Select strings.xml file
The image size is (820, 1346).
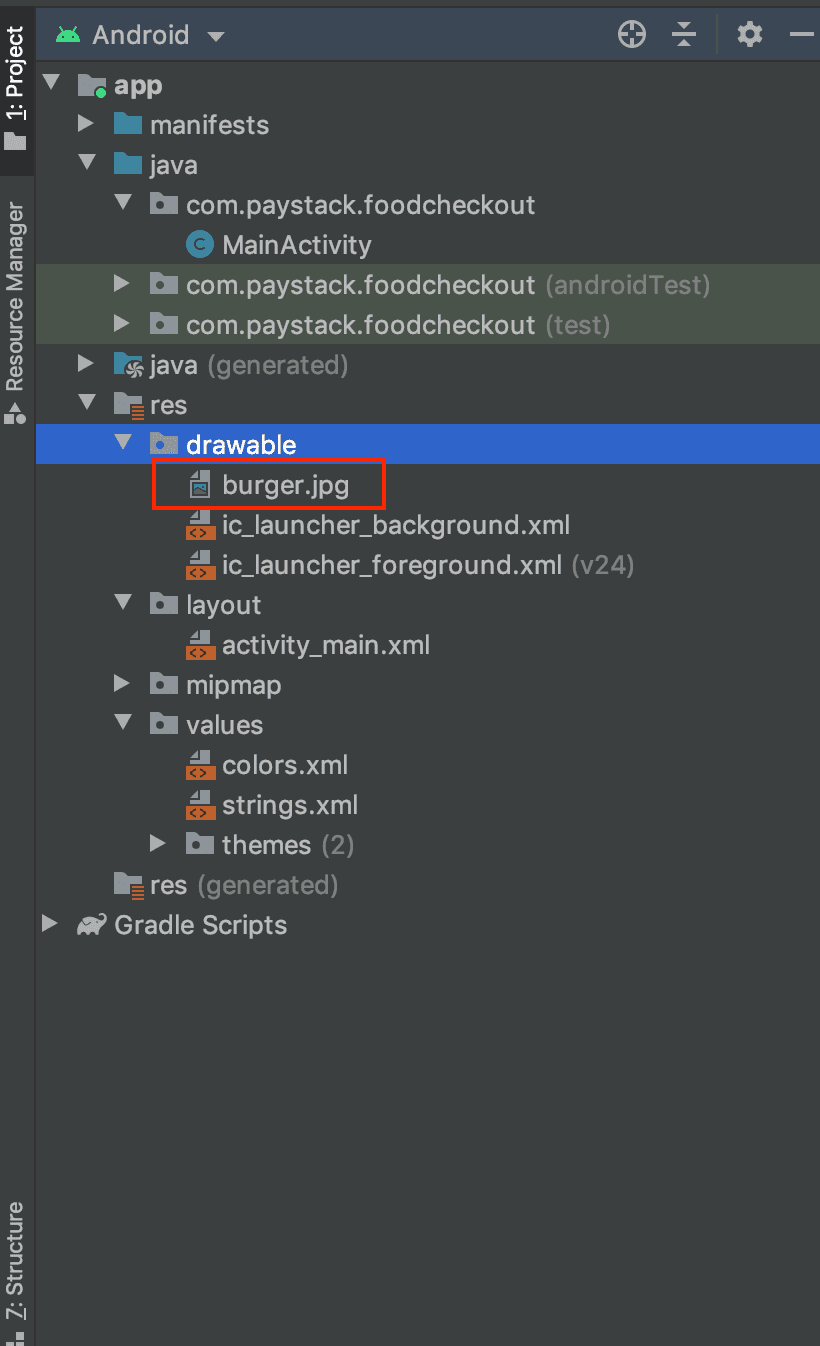[x=289, y=805]
